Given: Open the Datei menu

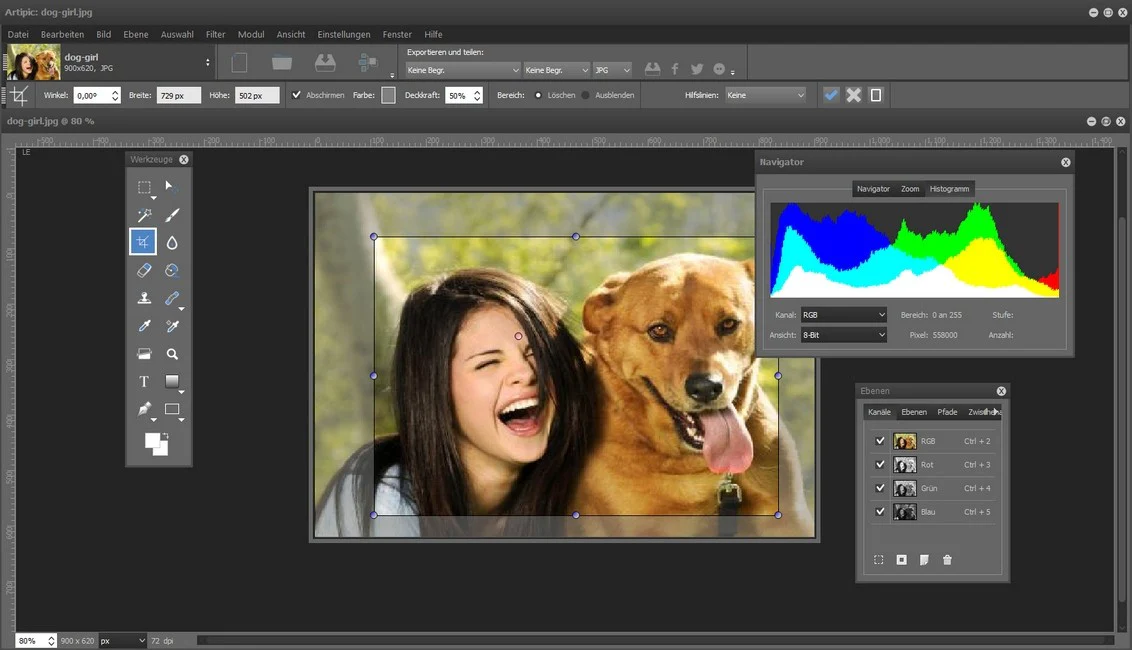Looking at the screenshot, I should [x=18, y=34].
